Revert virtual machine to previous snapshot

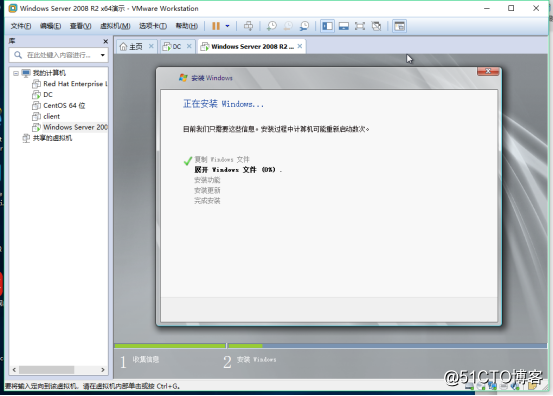pyautogui.click(x=288, y=26)
